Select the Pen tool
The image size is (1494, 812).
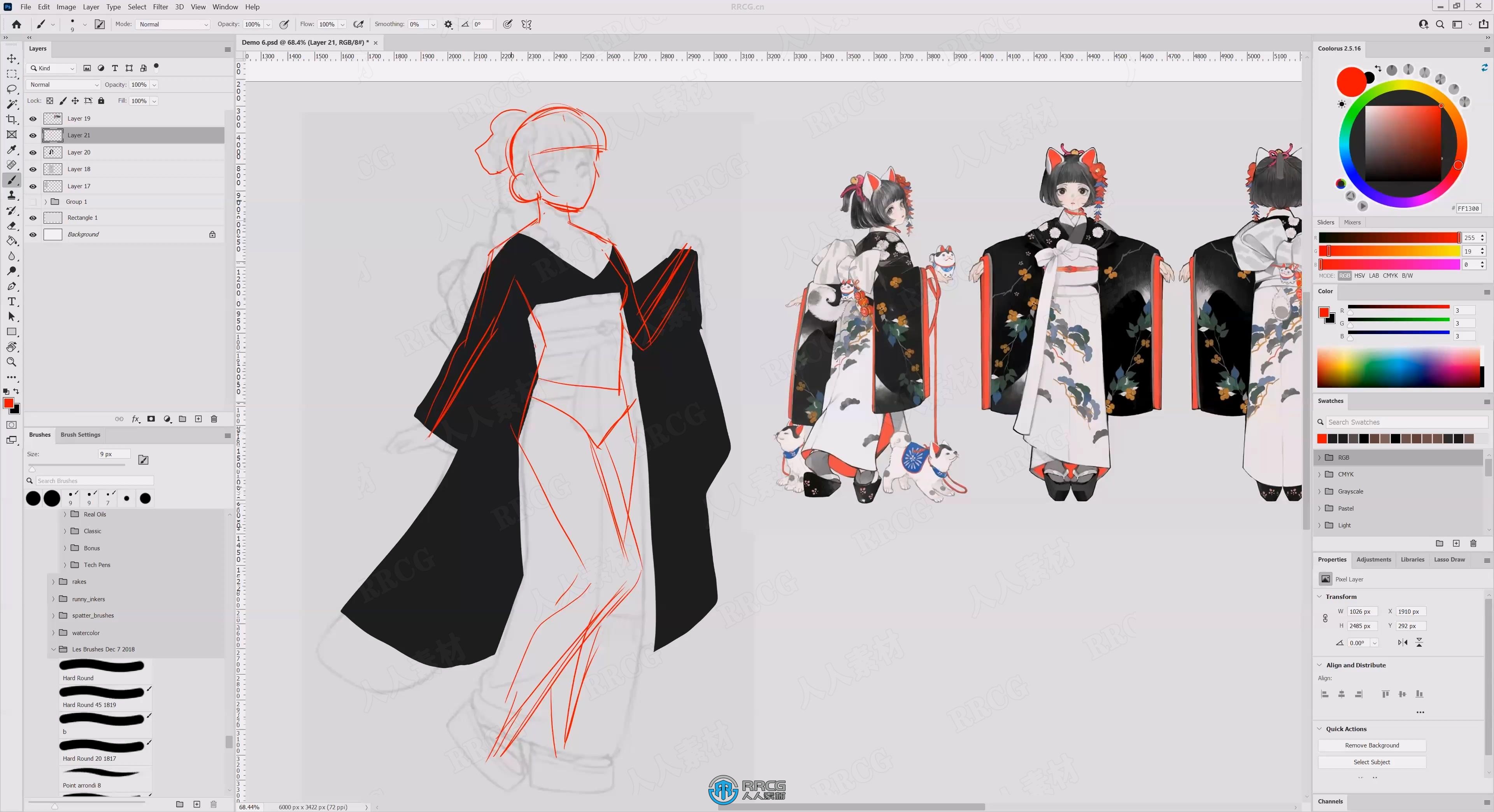12,286
